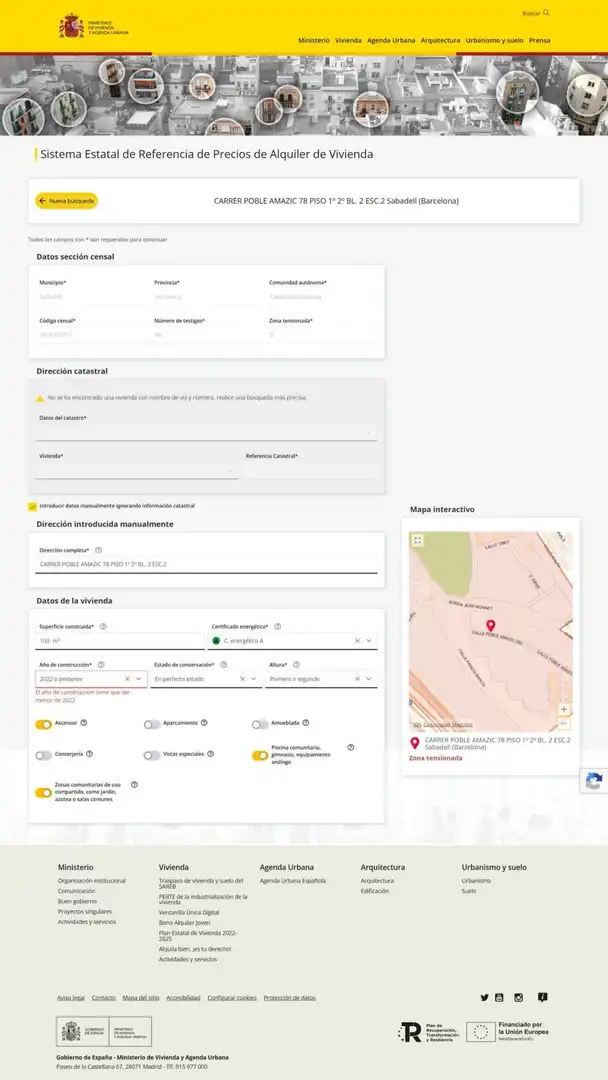
Task: Expand the Año de construcción dropdown
Action: click(x=139, y=678)
